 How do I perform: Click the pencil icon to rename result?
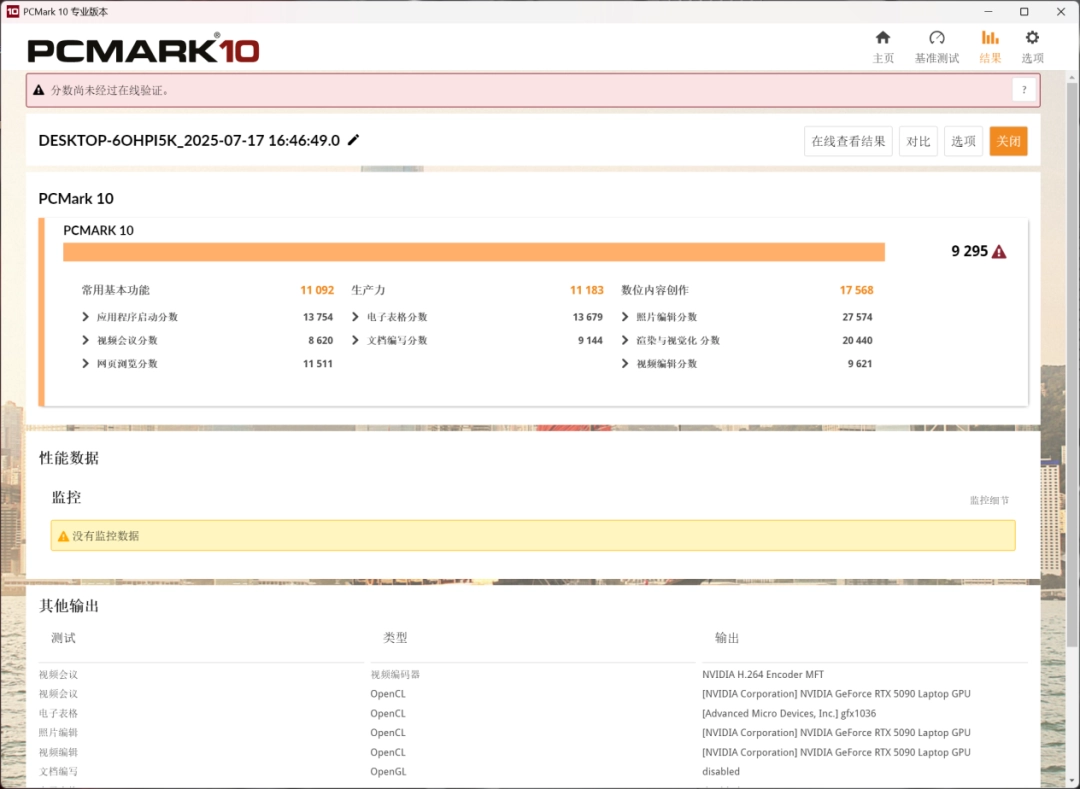click(353, 140)
